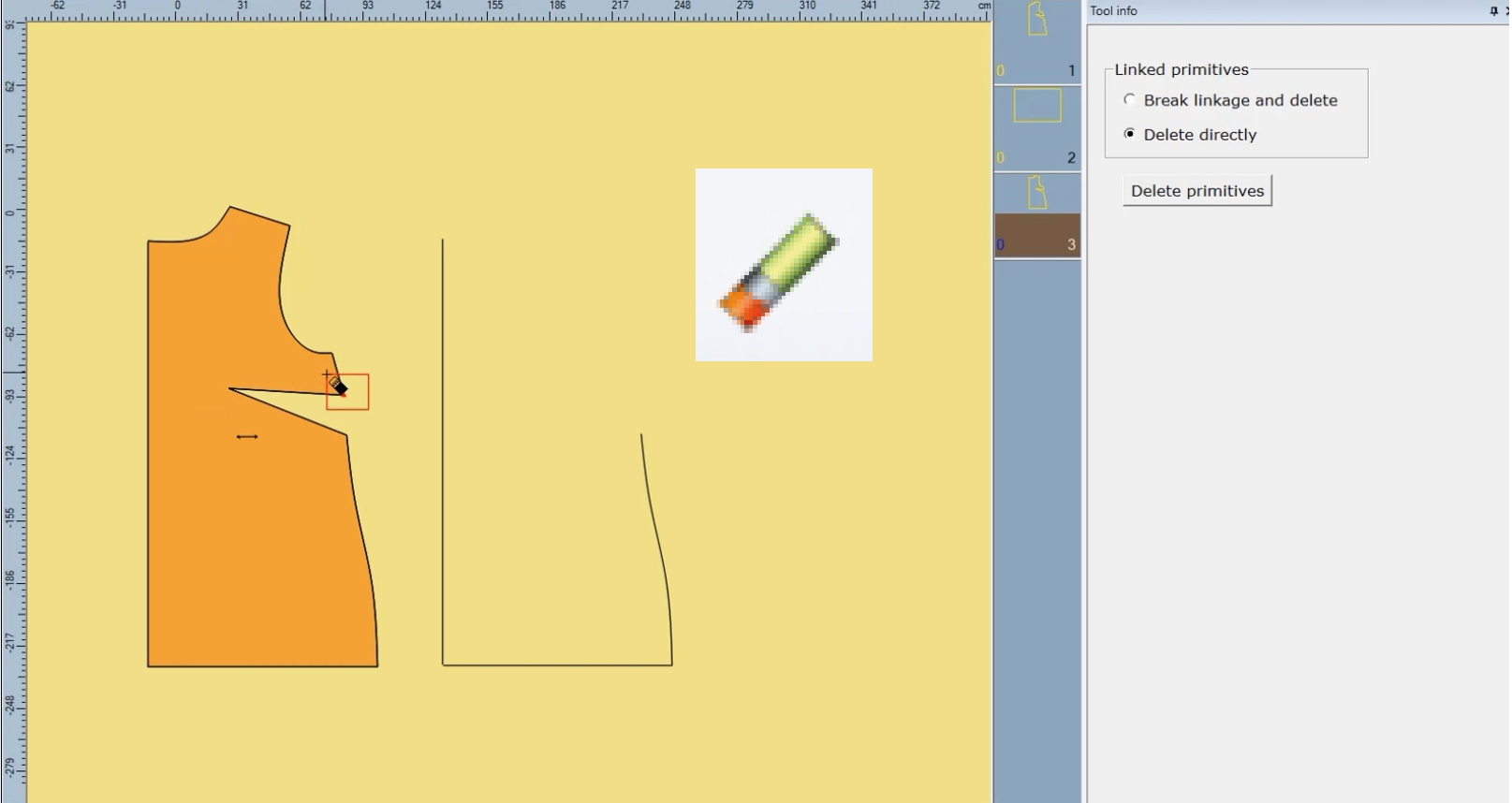
Task: Select the rectangle thumbnail number 2
Action: (x=1037, y=127)
